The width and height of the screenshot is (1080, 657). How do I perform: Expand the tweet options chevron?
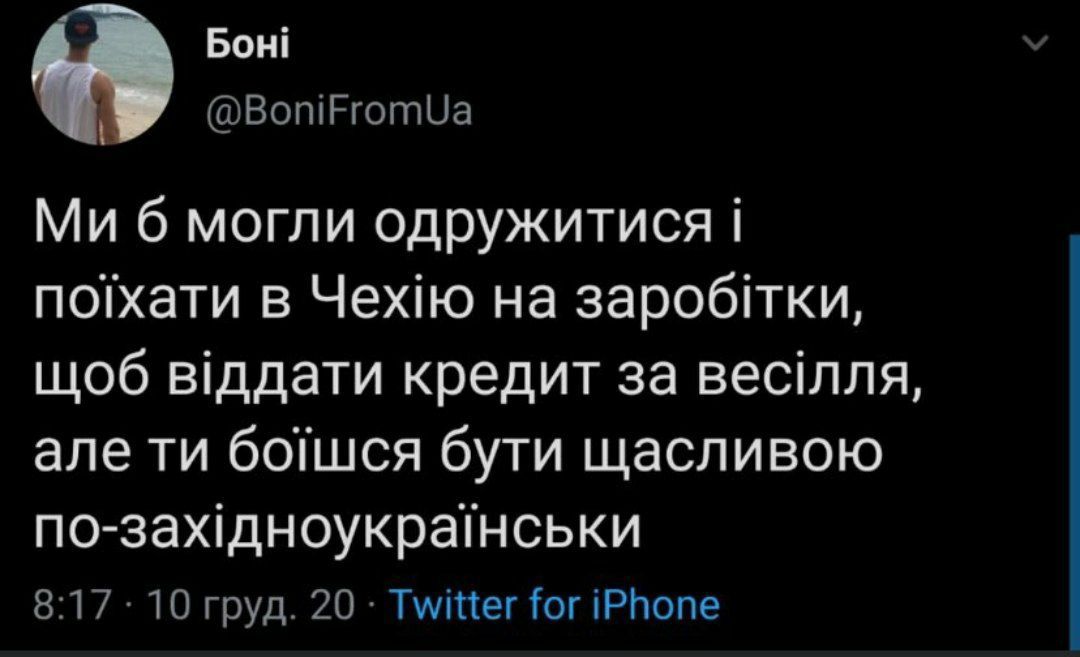coord(1038,44)
